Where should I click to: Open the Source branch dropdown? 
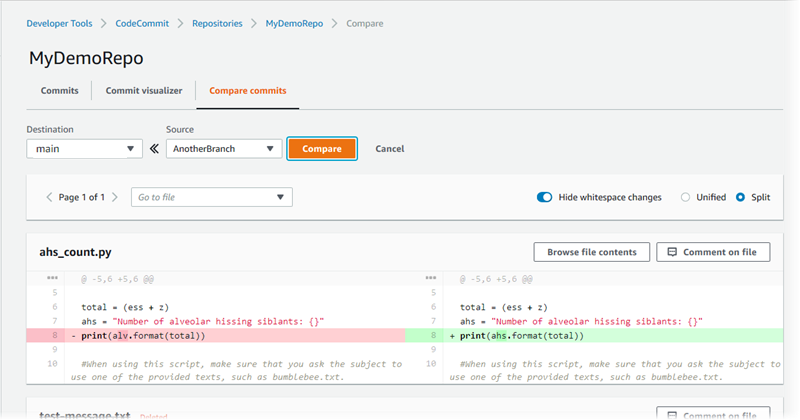(x=223, y=149)
